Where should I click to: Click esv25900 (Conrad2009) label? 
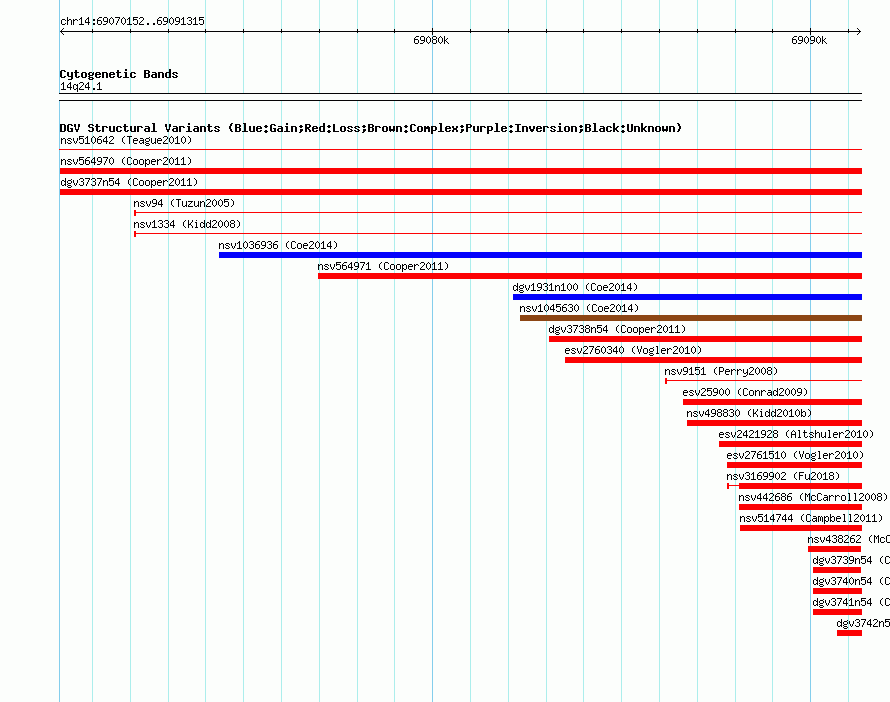pyautogui.click(x=745, y=392)
